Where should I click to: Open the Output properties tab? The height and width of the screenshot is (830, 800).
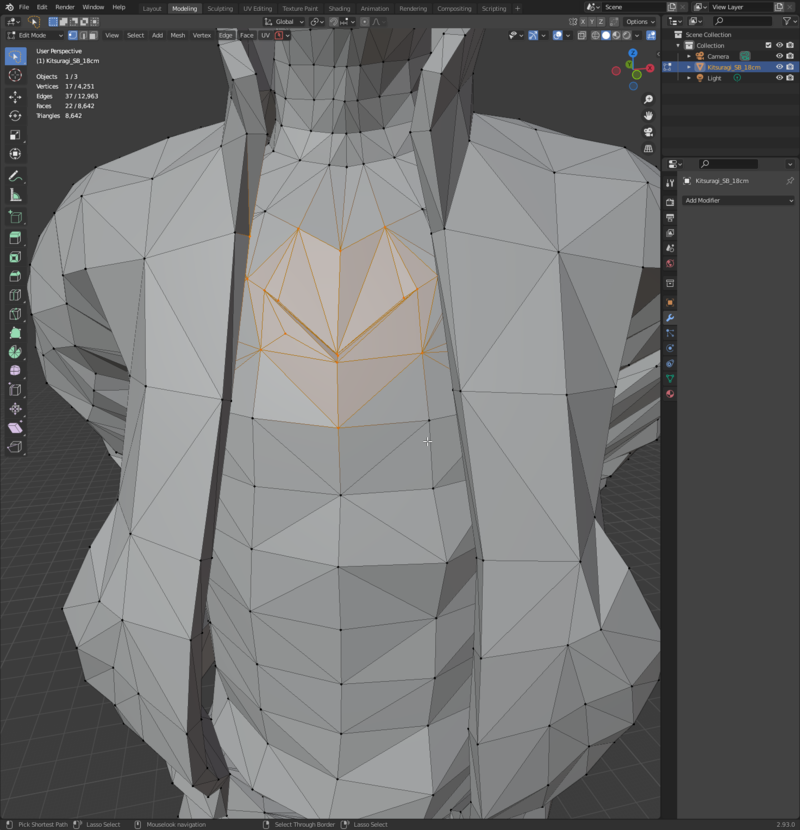(x=670, y=218)
